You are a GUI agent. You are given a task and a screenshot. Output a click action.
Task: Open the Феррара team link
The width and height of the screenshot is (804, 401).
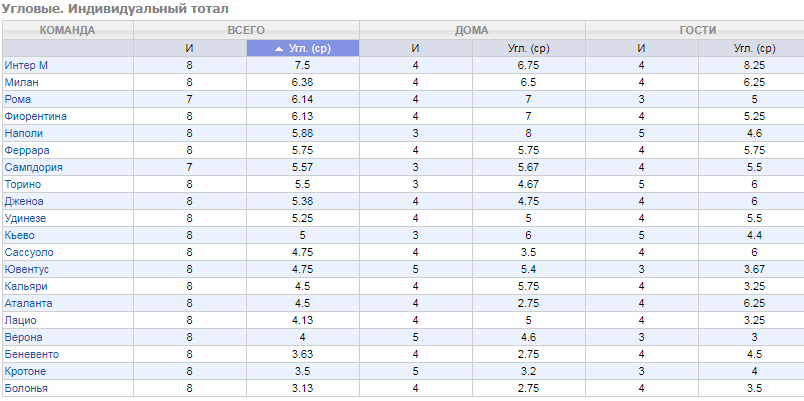[x=27, y=150]
